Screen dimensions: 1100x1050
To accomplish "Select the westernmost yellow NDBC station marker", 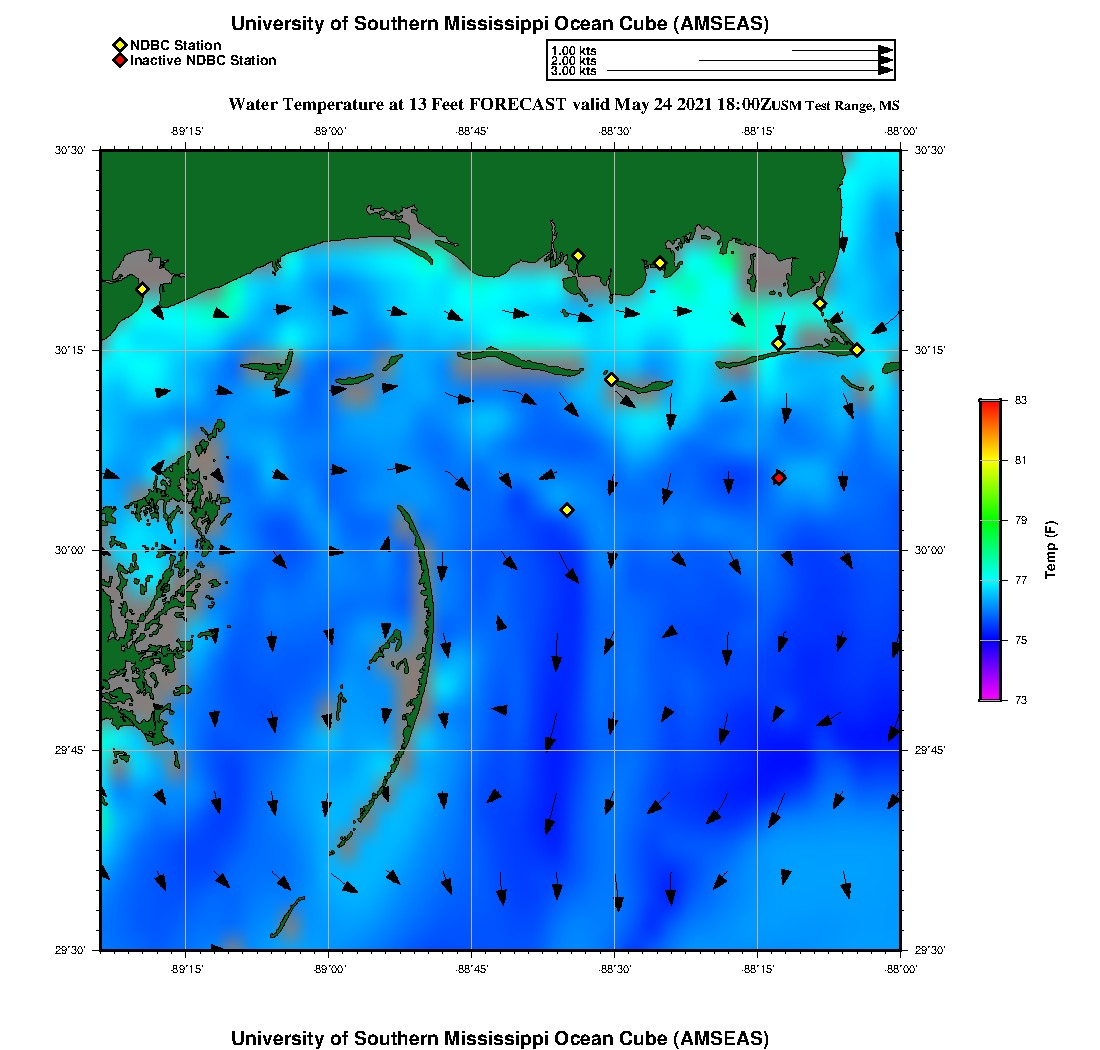I will [142, 289].
